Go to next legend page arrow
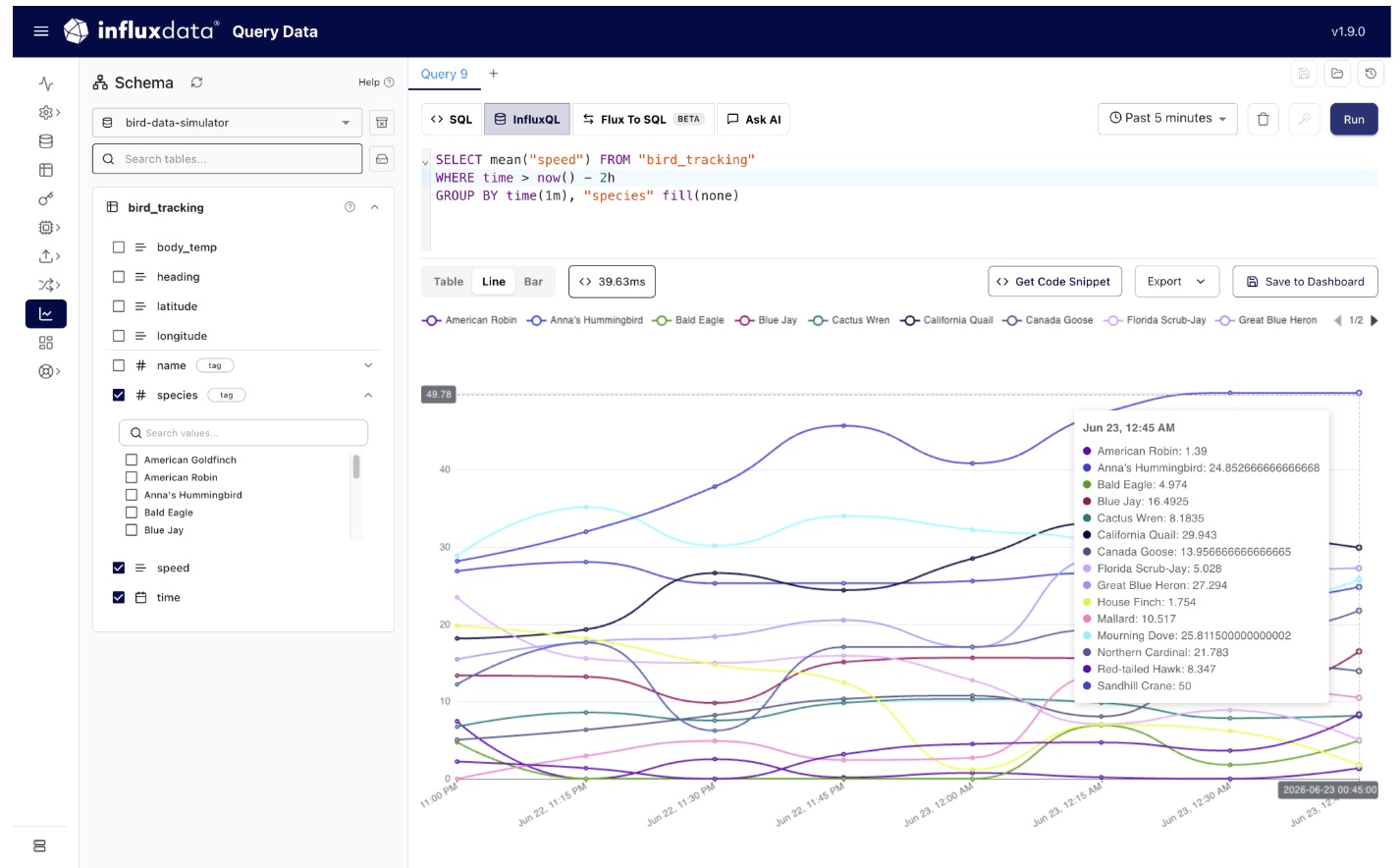 (x=1374, y=320)
